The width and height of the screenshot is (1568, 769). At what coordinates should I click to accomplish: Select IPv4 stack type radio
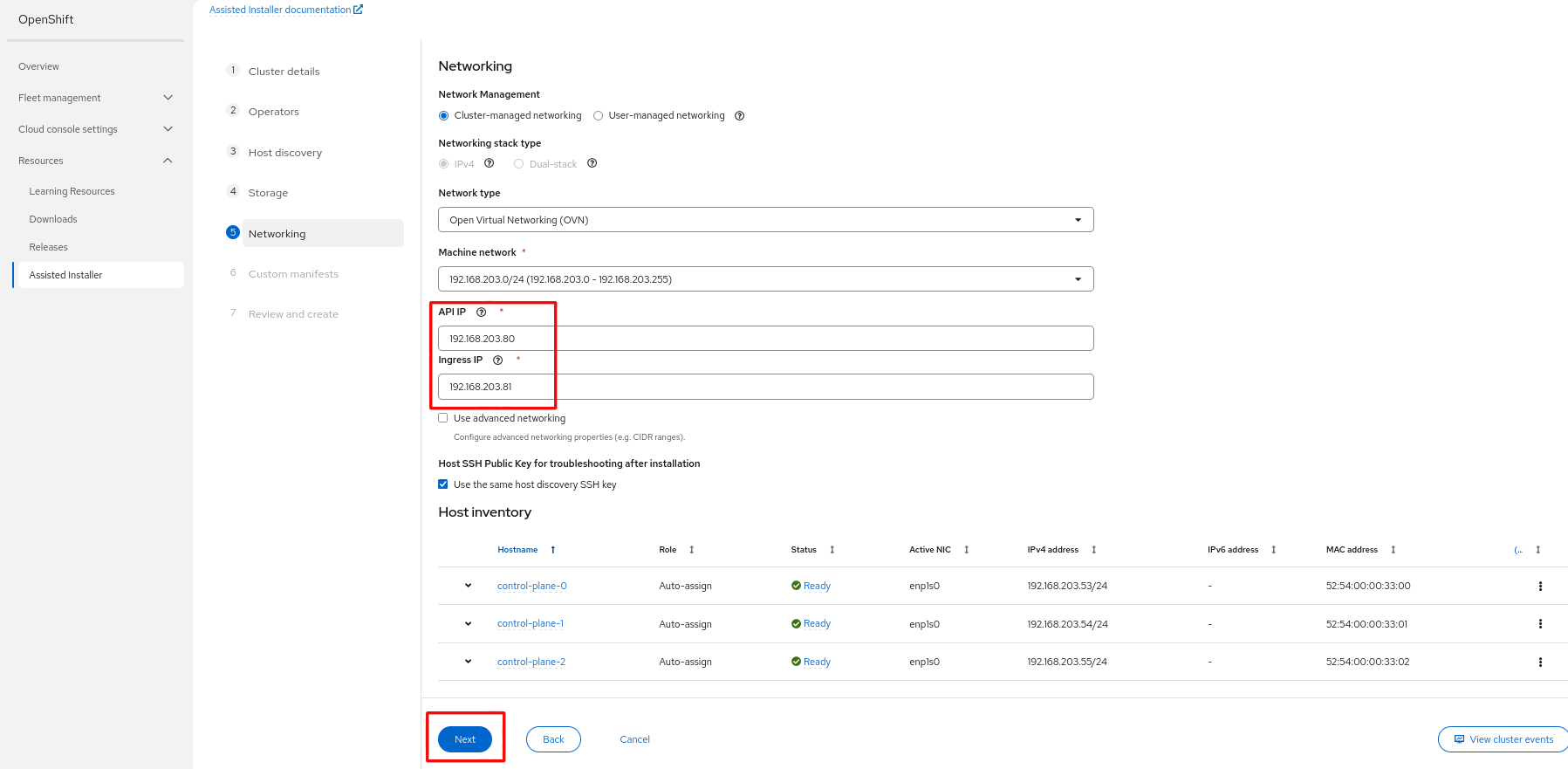[x=443, y=164]
